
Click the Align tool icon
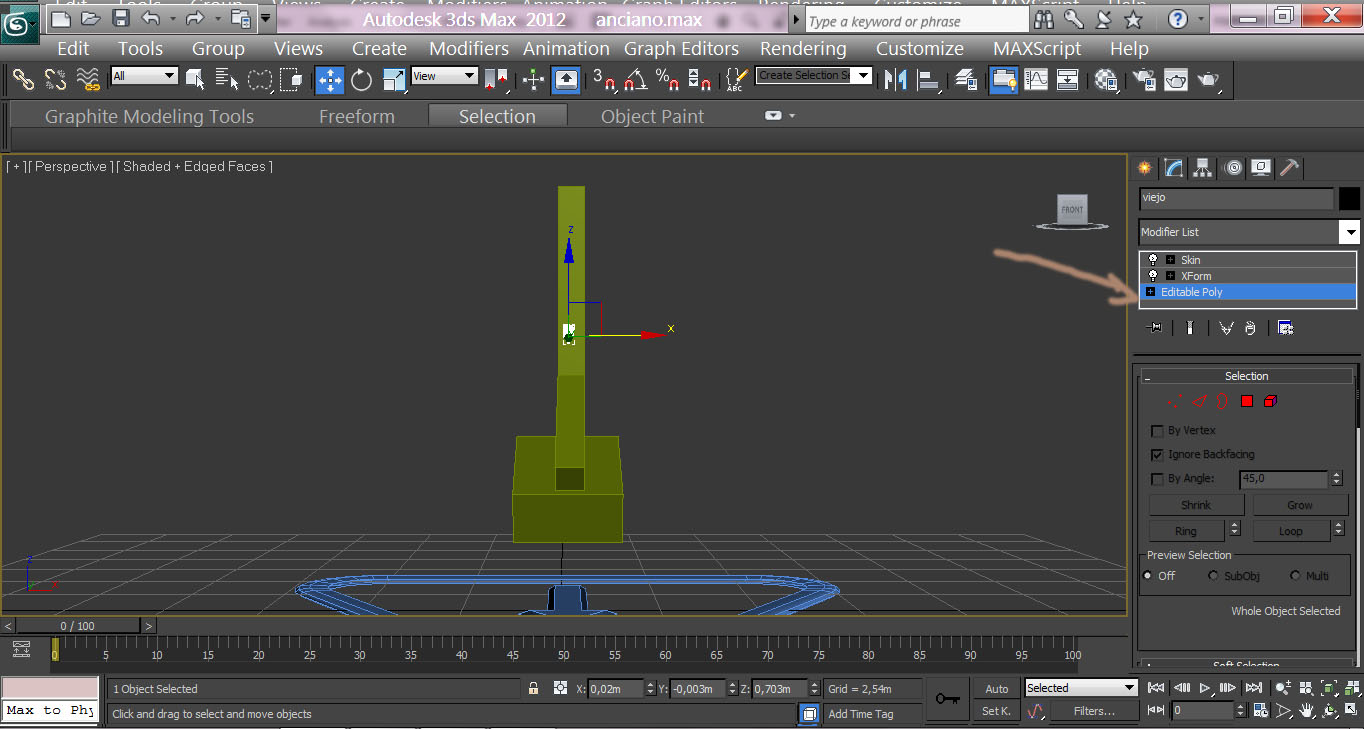click(x=928, y=79)
